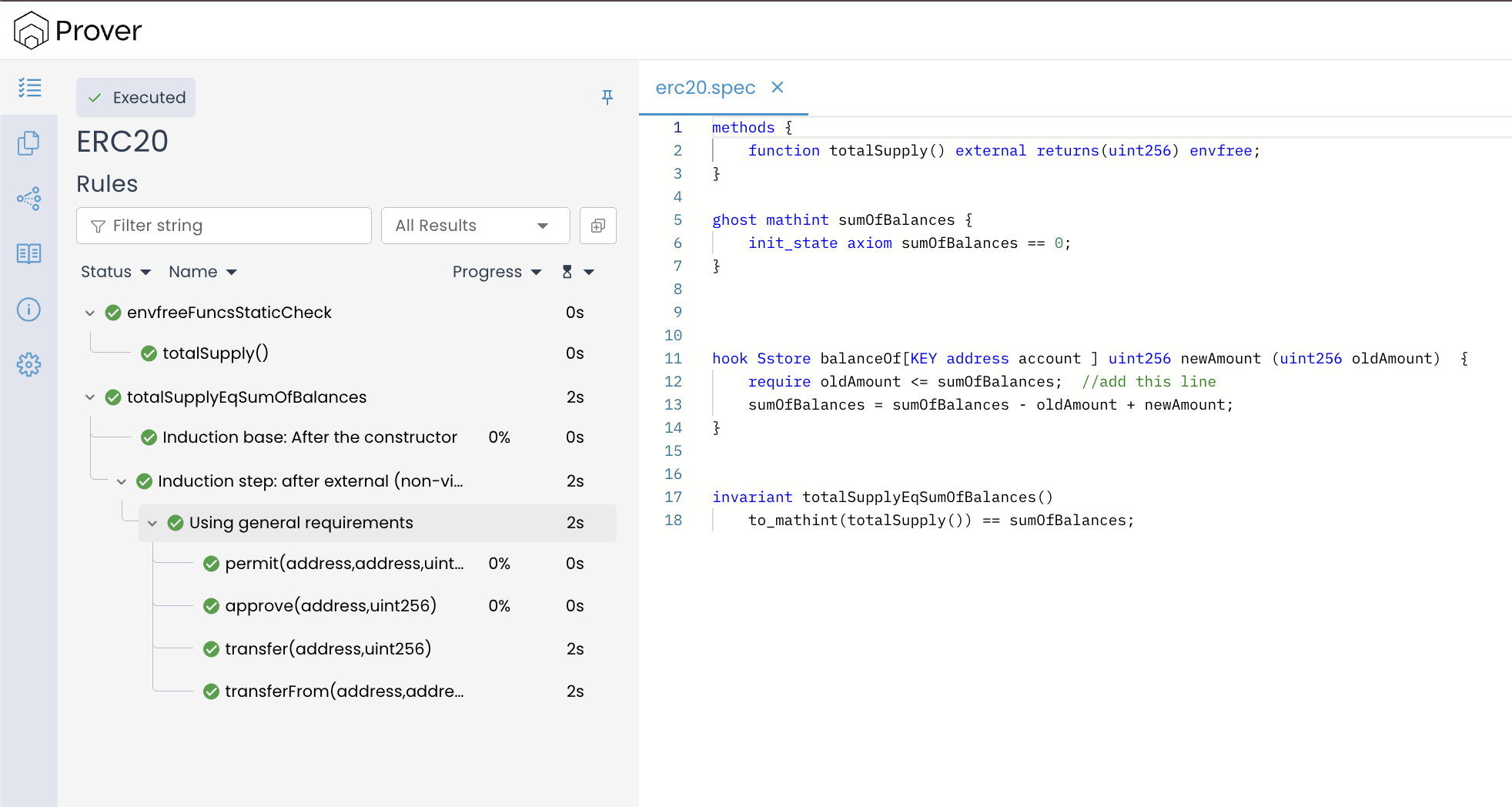Screen dimensions: 1512x807
Task: Open the info sidebar icon
Action: point(29,310)
